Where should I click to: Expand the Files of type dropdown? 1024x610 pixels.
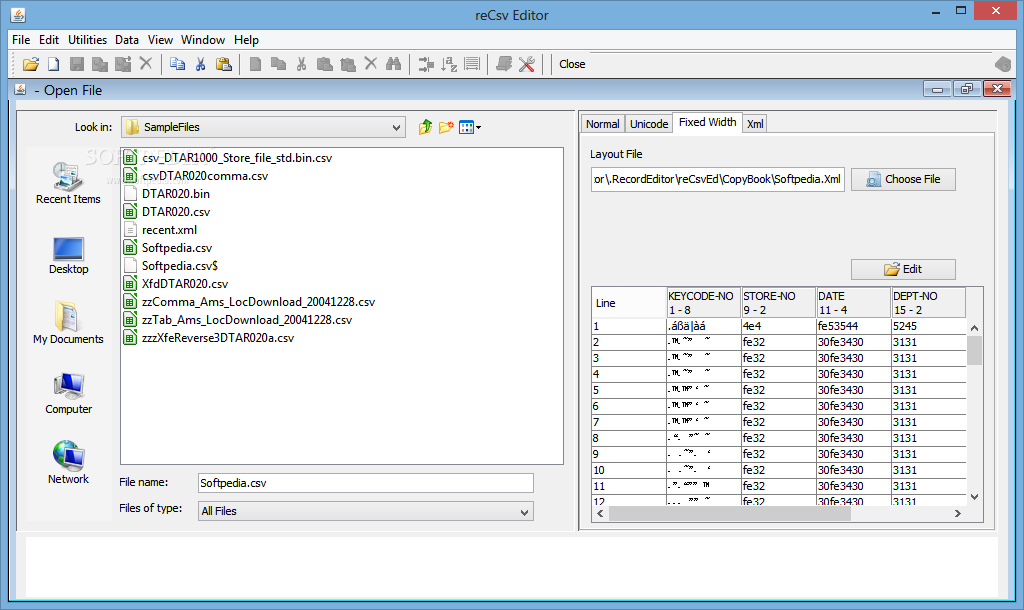(524, 511)
